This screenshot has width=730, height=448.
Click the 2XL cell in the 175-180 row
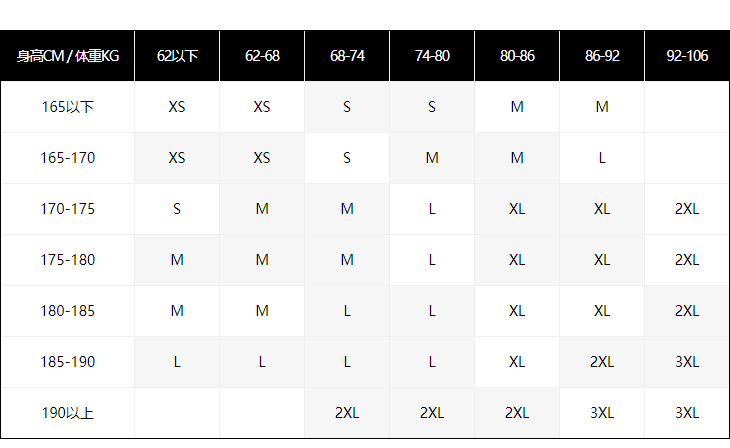(x=687, y=260)
